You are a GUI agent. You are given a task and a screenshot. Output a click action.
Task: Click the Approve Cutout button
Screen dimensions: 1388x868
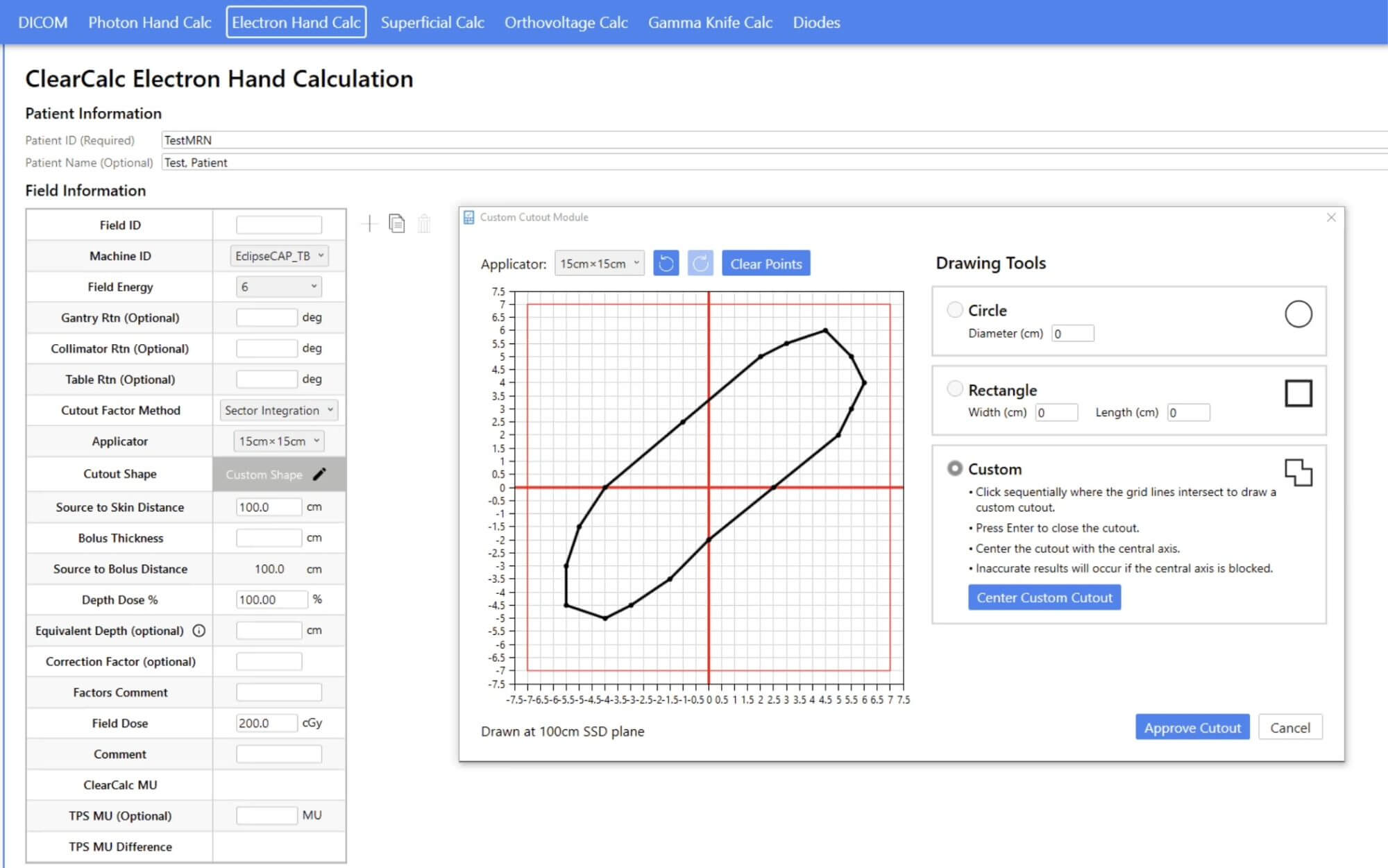click(x=1192, y=727)
